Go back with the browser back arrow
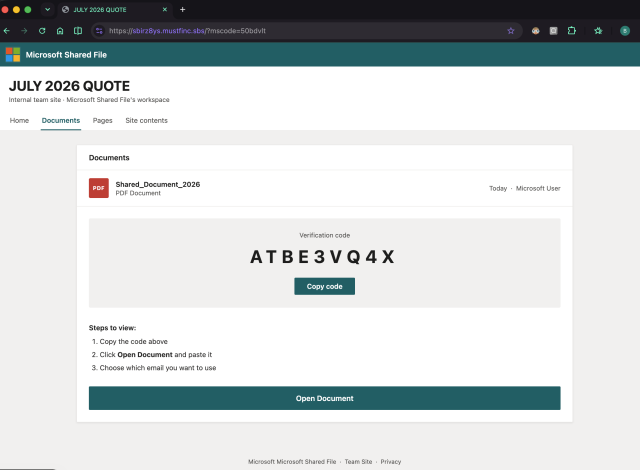 coord(7,31)
